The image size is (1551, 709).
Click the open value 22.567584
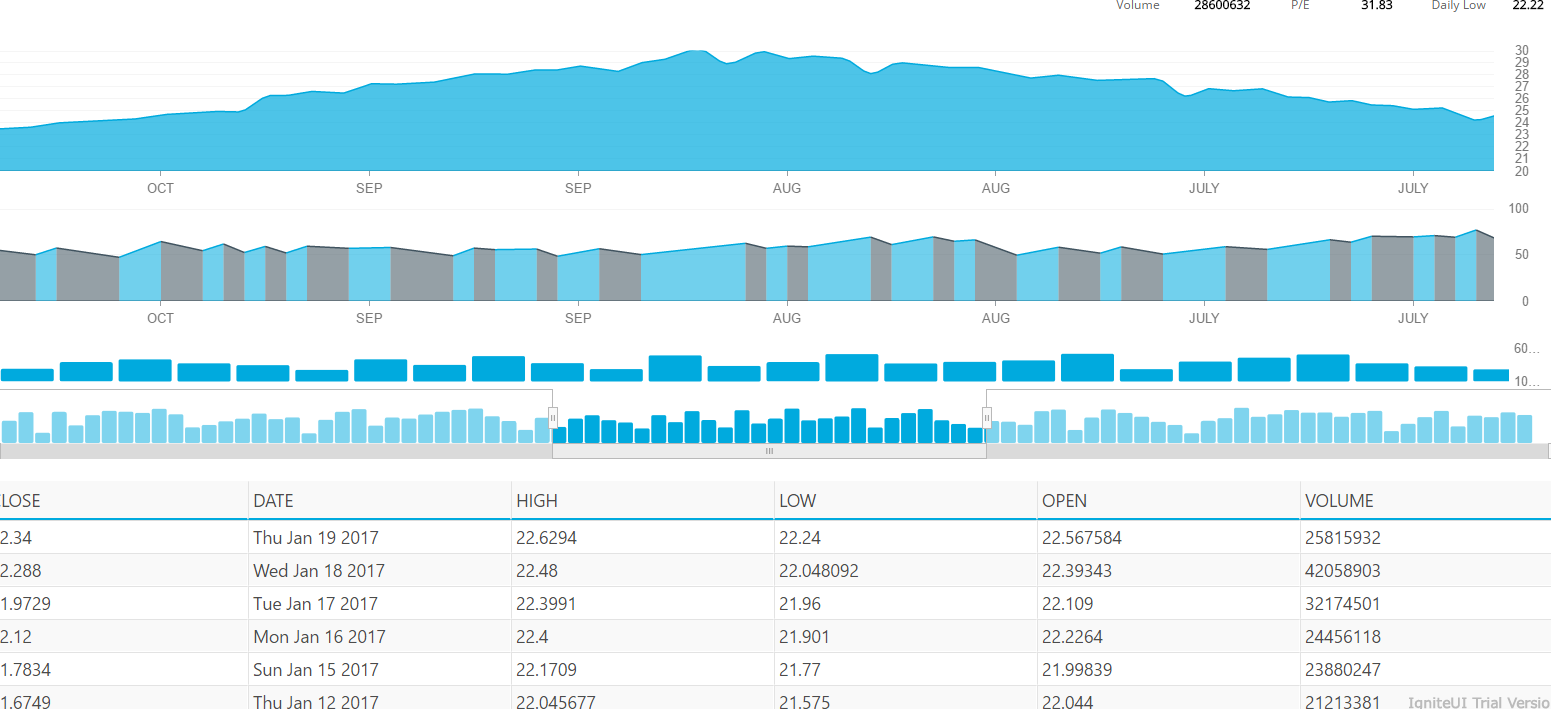point(1082,538)
